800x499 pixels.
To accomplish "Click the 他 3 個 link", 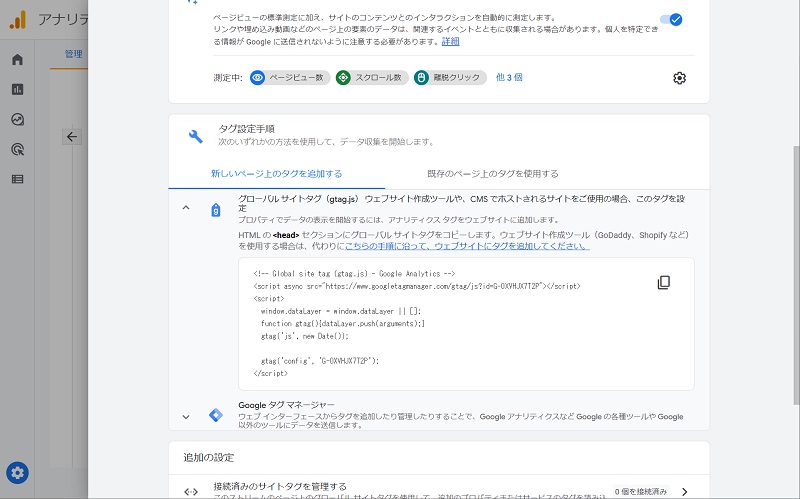I will 509,77.
